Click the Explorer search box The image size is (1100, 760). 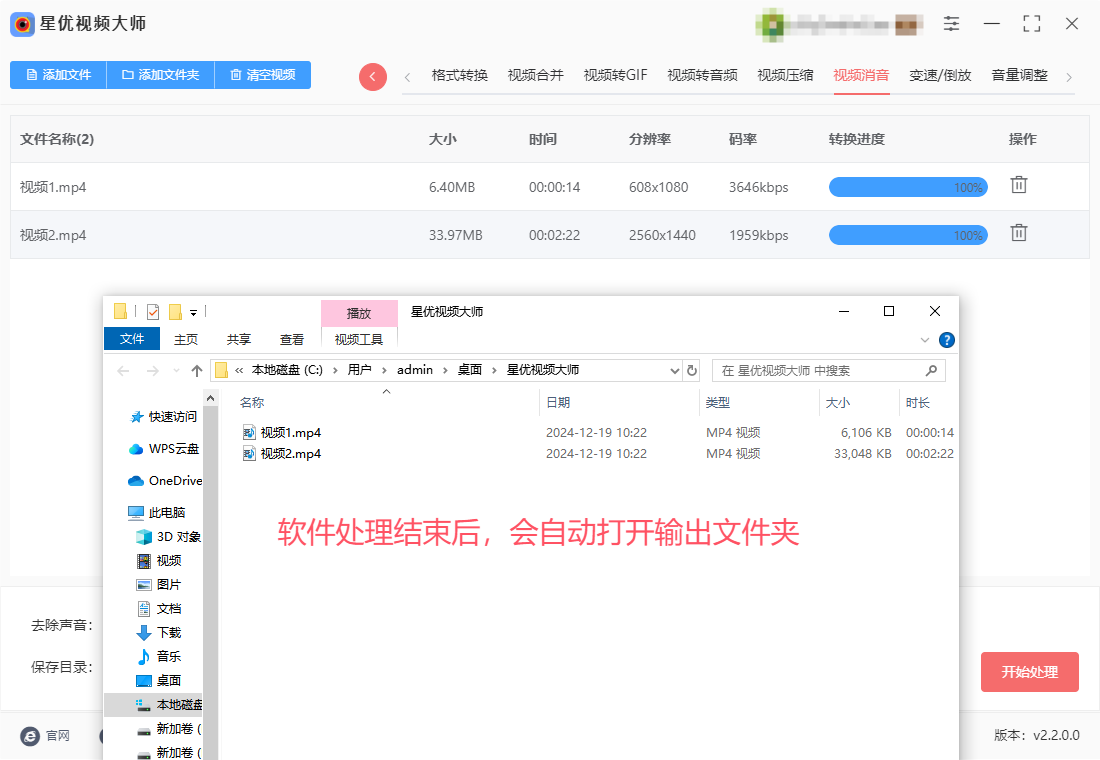coord(829,371)
